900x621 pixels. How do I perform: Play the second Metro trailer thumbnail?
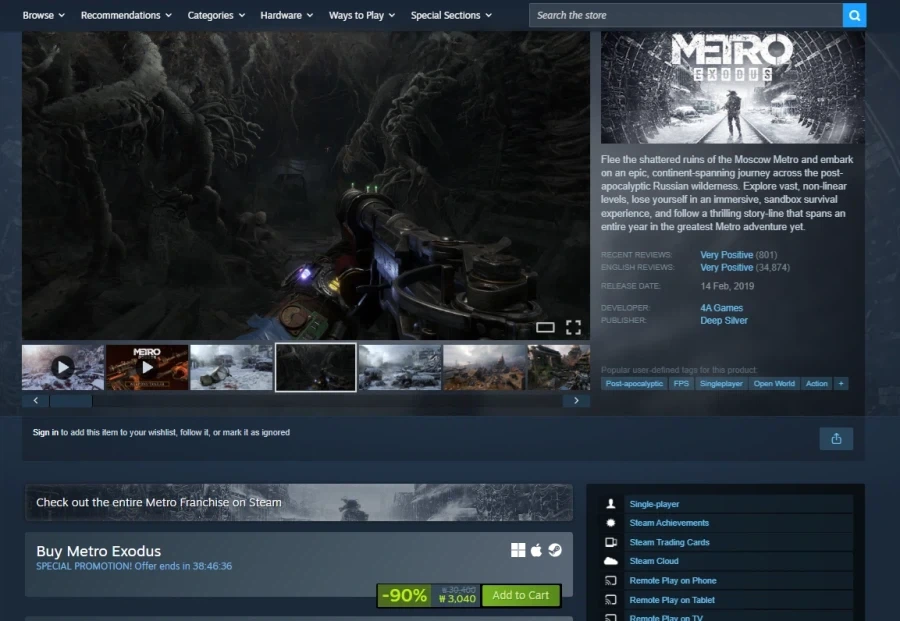(148, 367)
